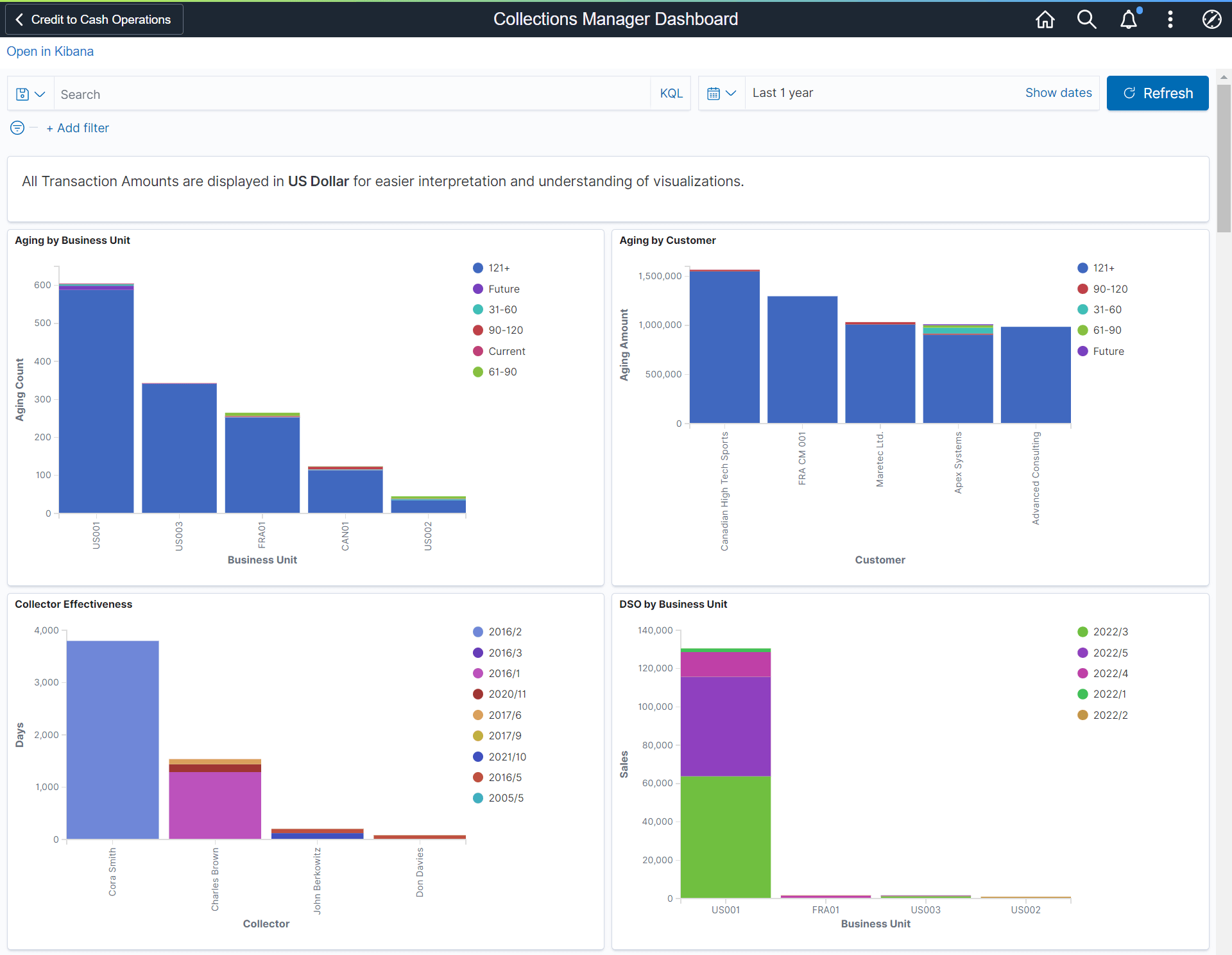Open the calendar date picker icon
Screen dimensions: 1232x955
click(714, 93)
